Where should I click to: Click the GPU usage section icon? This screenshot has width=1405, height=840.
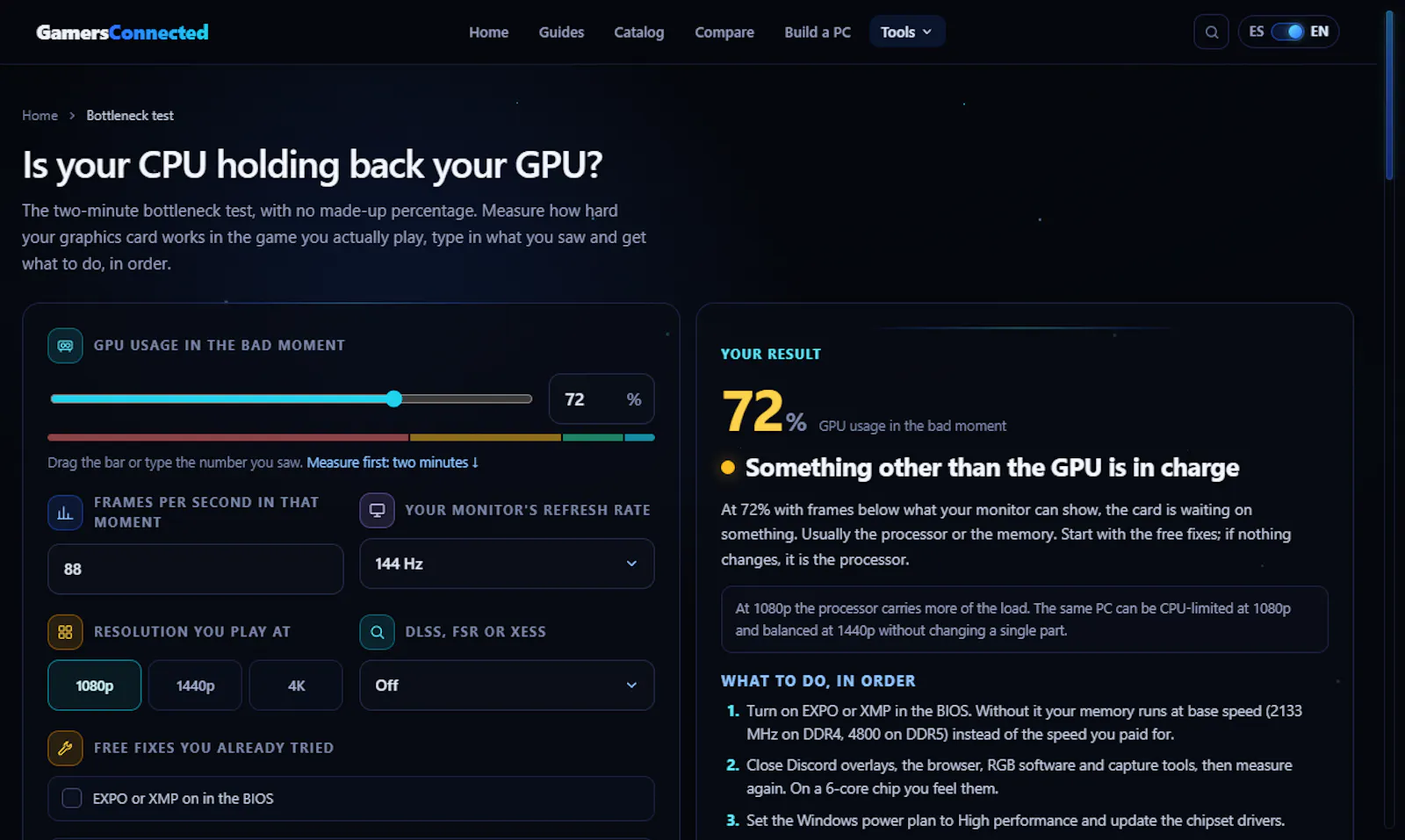point(65,346)
